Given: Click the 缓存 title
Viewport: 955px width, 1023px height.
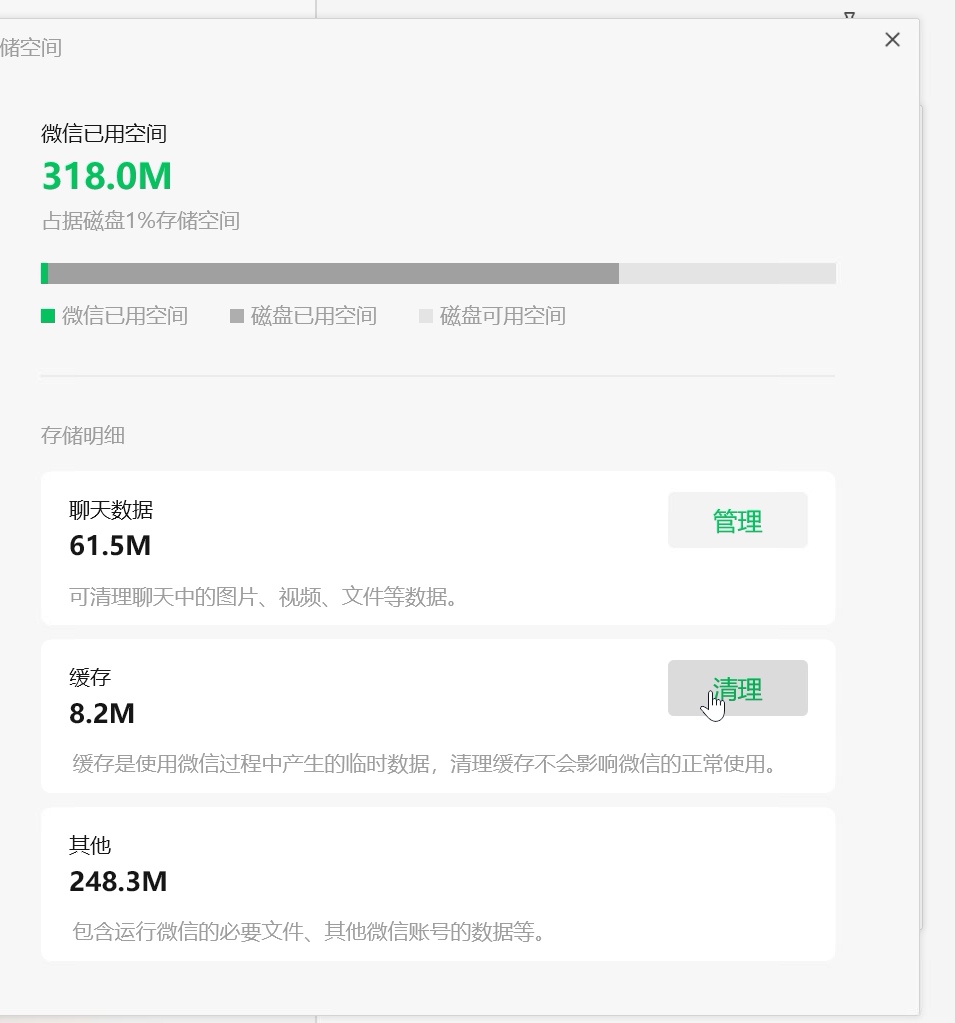Looking at the screenshot, I should (x=90, y=677).
